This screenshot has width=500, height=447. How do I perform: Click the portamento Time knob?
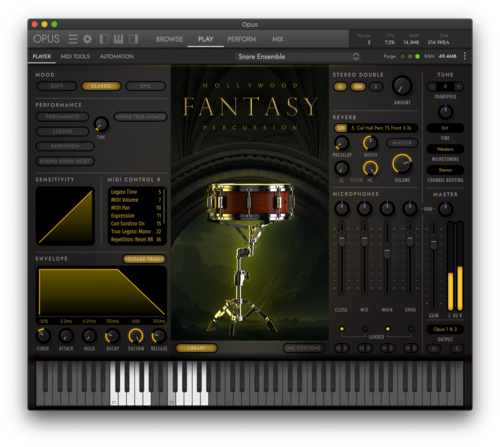[x=101, y=124]
